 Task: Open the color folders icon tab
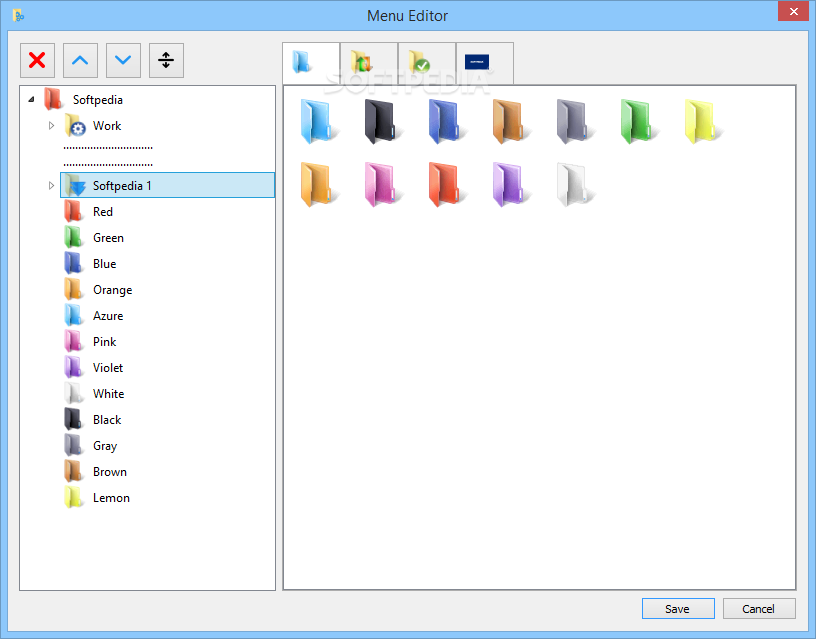311,63
